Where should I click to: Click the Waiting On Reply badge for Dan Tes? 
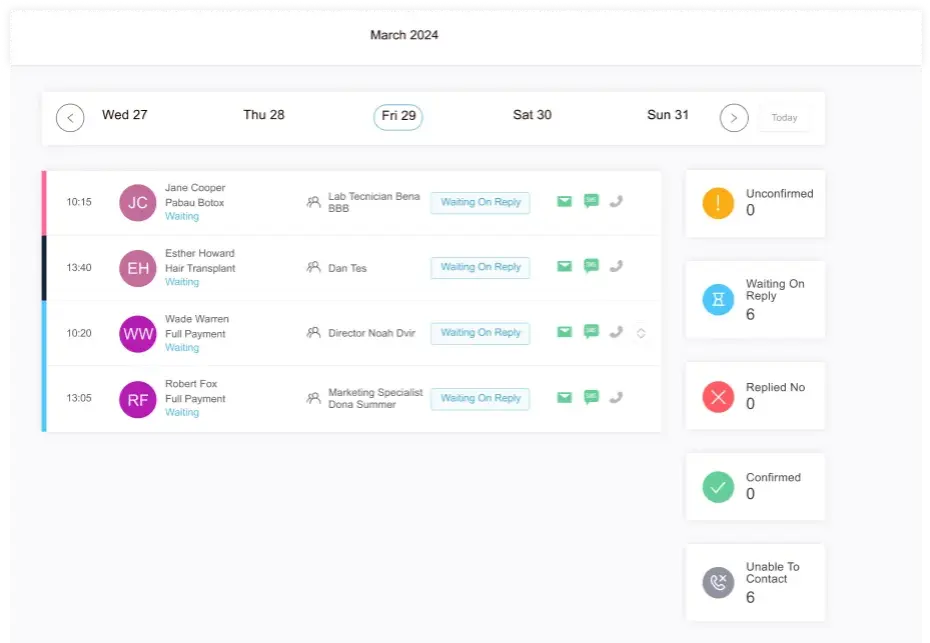tap(480, 267)
